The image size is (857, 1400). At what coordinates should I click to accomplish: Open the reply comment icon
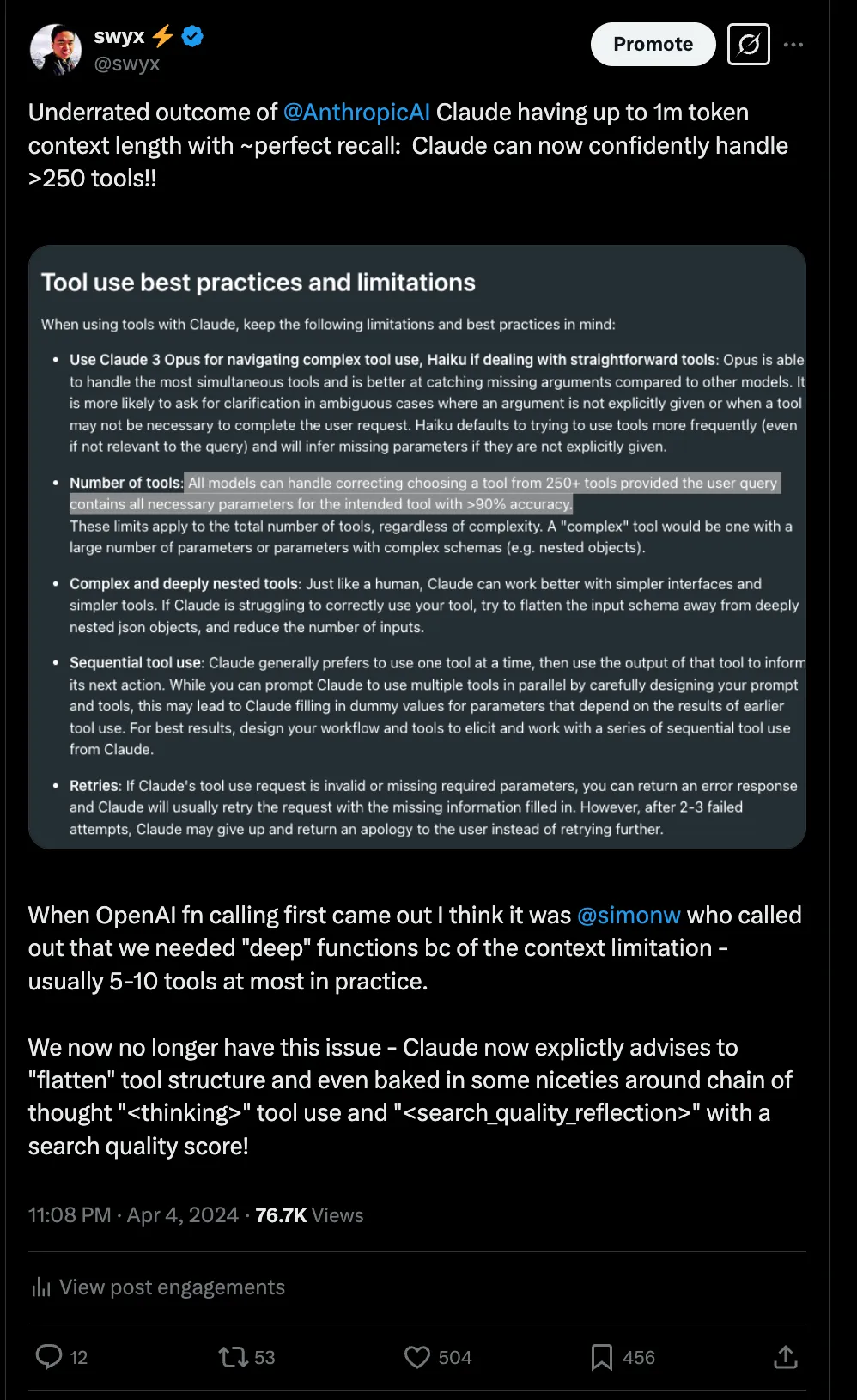(48, 1356)
